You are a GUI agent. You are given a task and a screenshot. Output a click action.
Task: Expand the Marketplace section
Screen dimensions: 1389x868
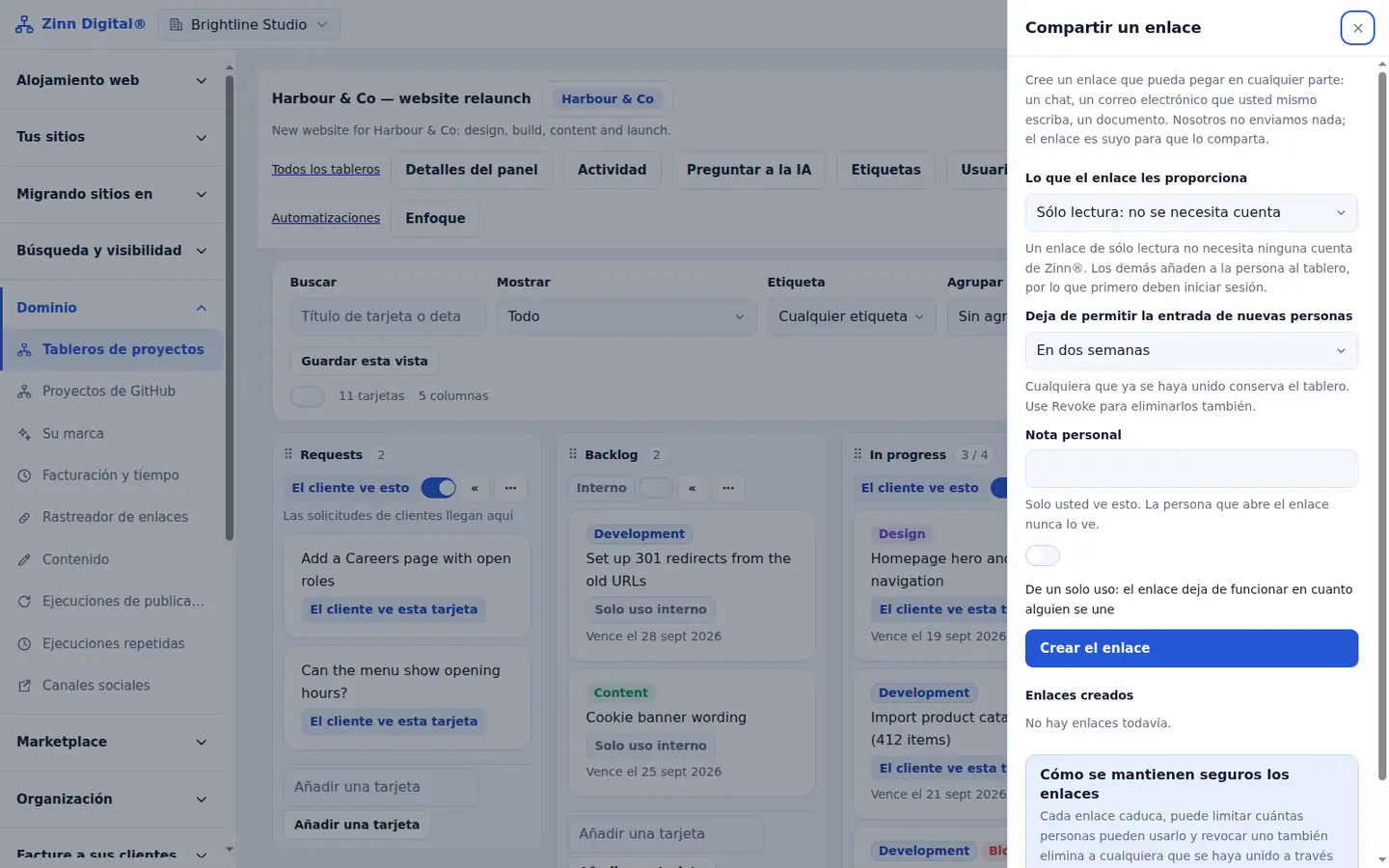click(x=112, y=742)
